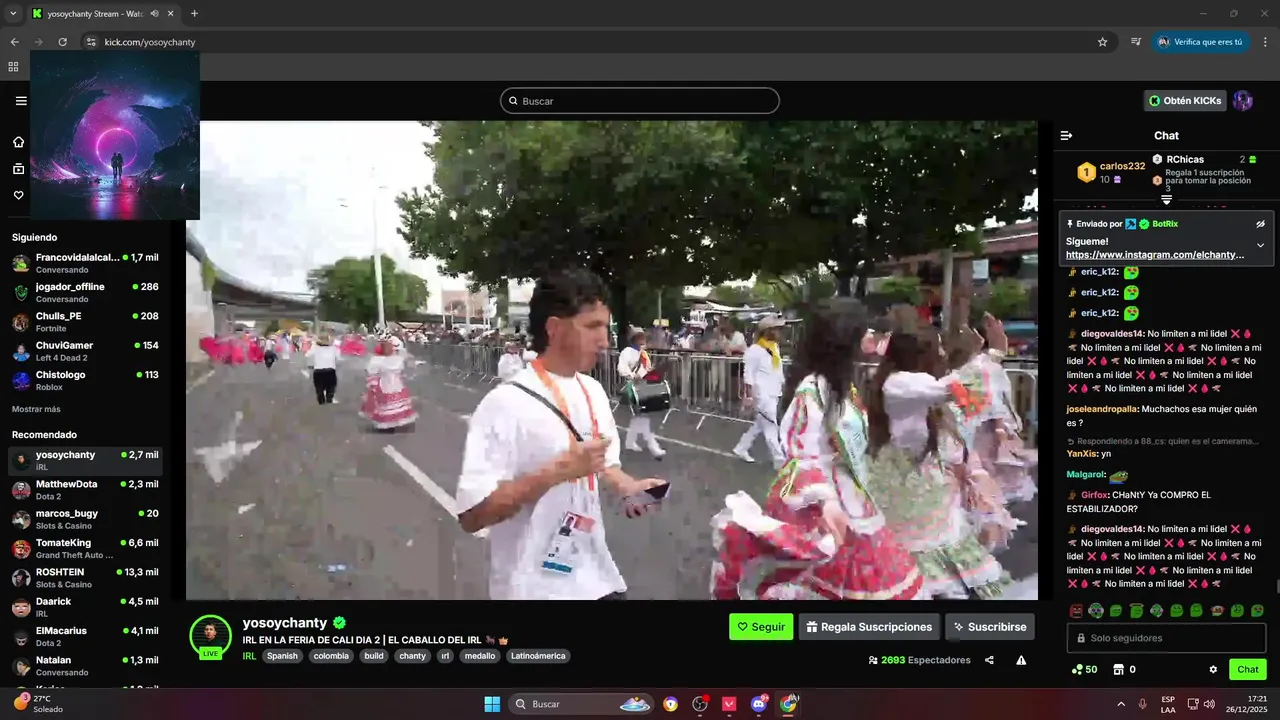Select the Spanish tag

pos(282,656)
